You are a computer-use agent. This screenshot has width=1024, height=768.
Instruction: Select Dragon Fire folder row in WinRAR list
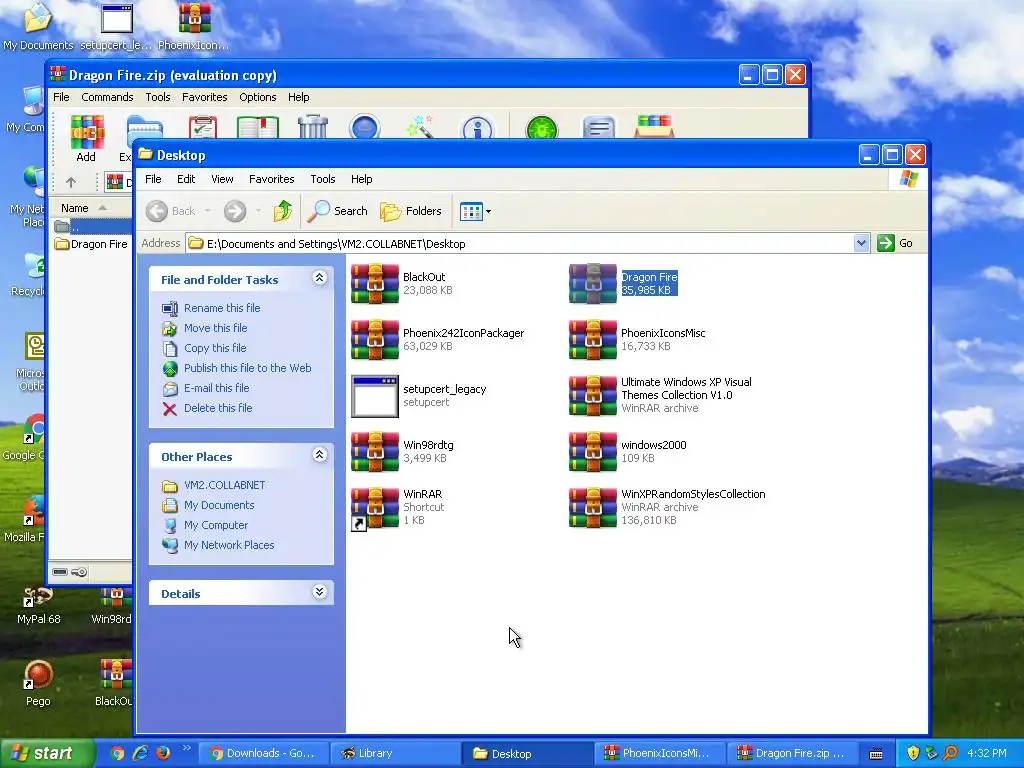click(91, 244)
